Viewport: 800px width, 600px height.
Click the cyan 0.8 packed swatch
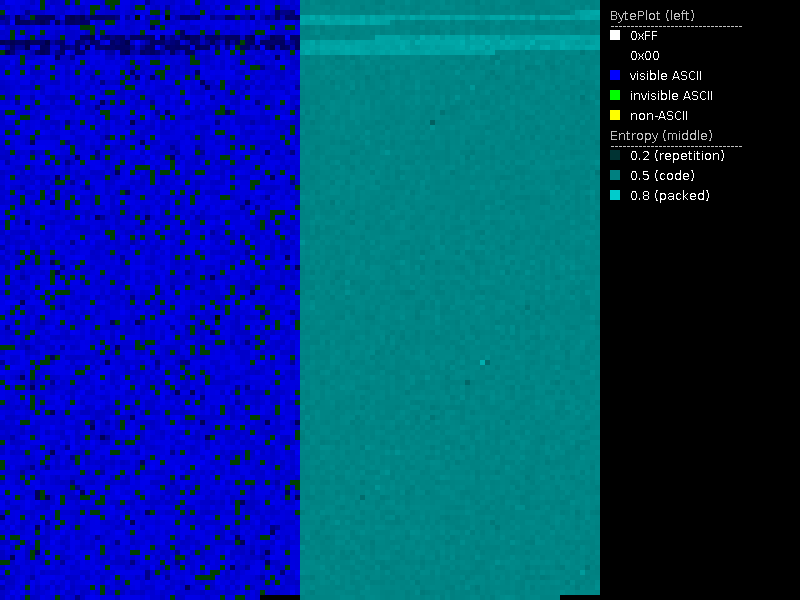[615, 195]
